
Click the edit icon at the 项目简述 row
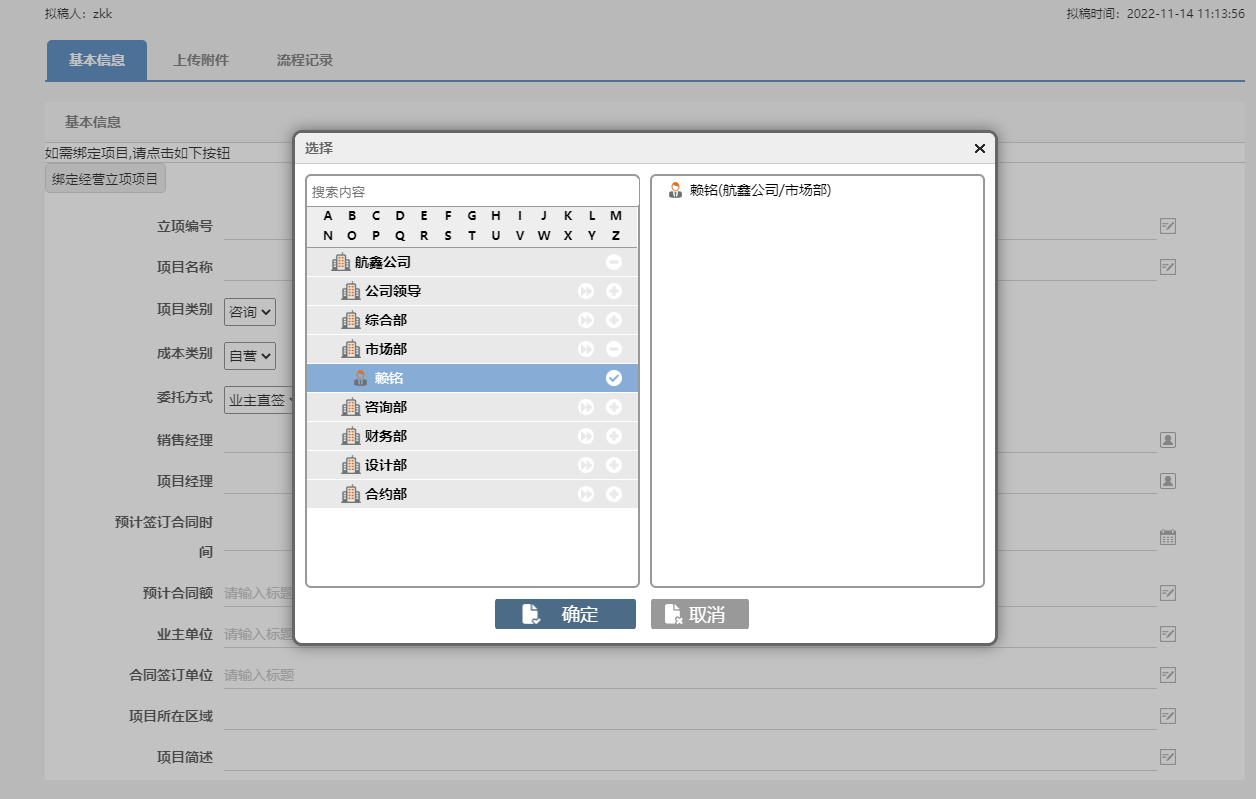coord(1167,757)
